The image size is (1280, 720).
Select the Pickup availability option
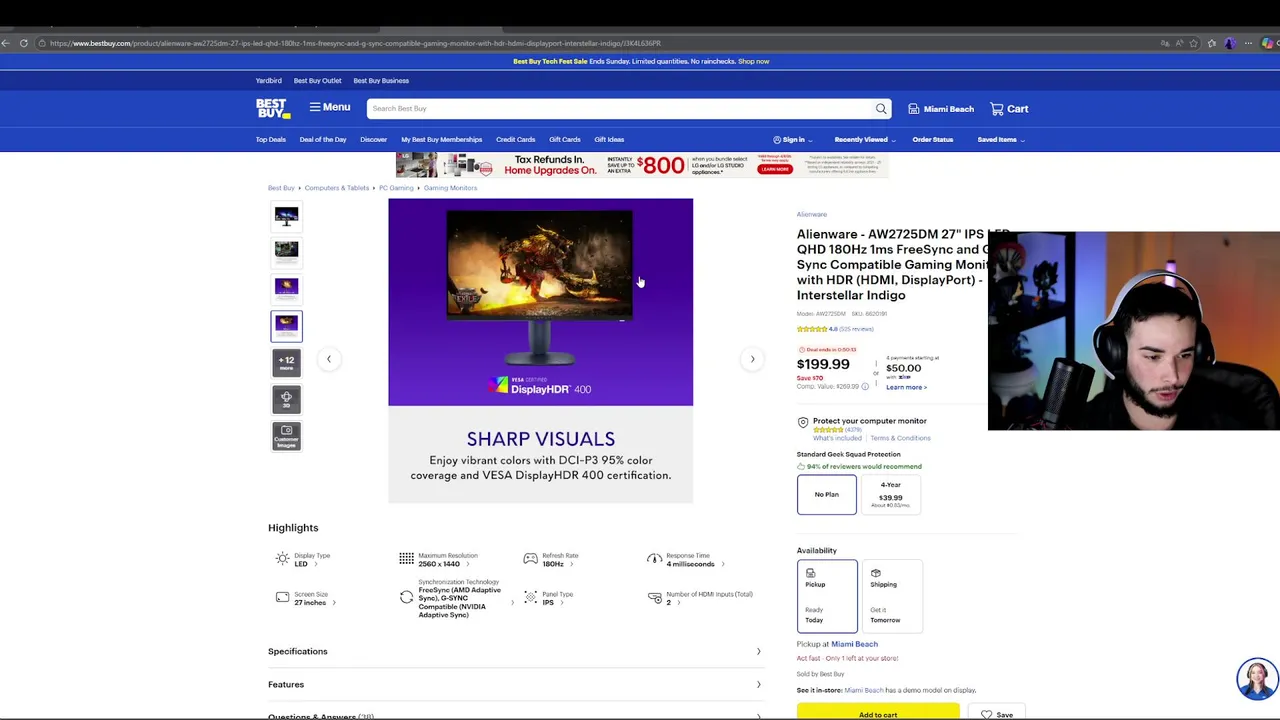(x=827, y=596)
